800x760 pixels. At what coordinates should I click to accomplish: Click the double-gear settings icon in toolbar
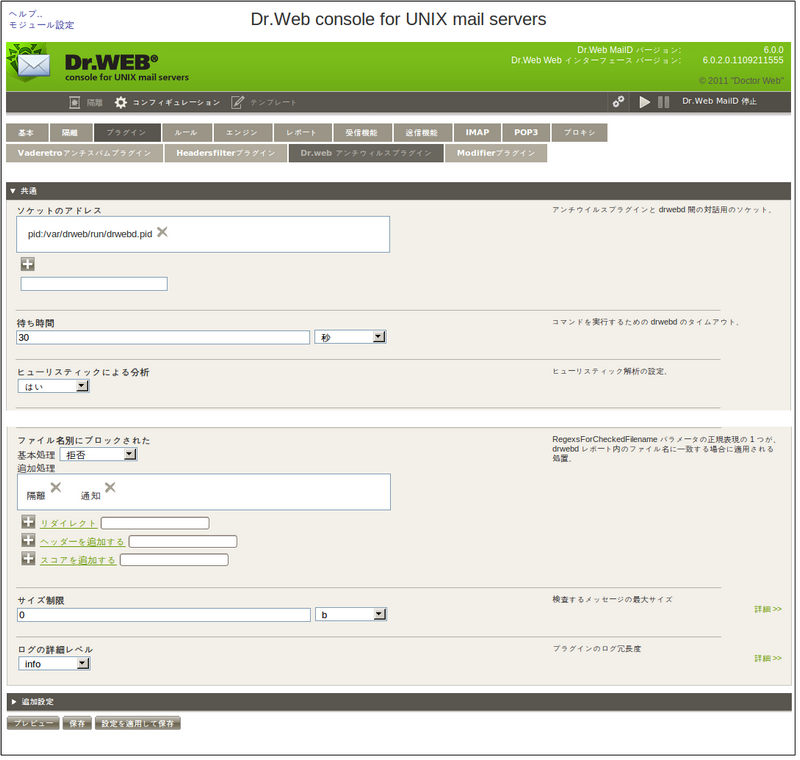pyautogui.click(x=618, y=102)
